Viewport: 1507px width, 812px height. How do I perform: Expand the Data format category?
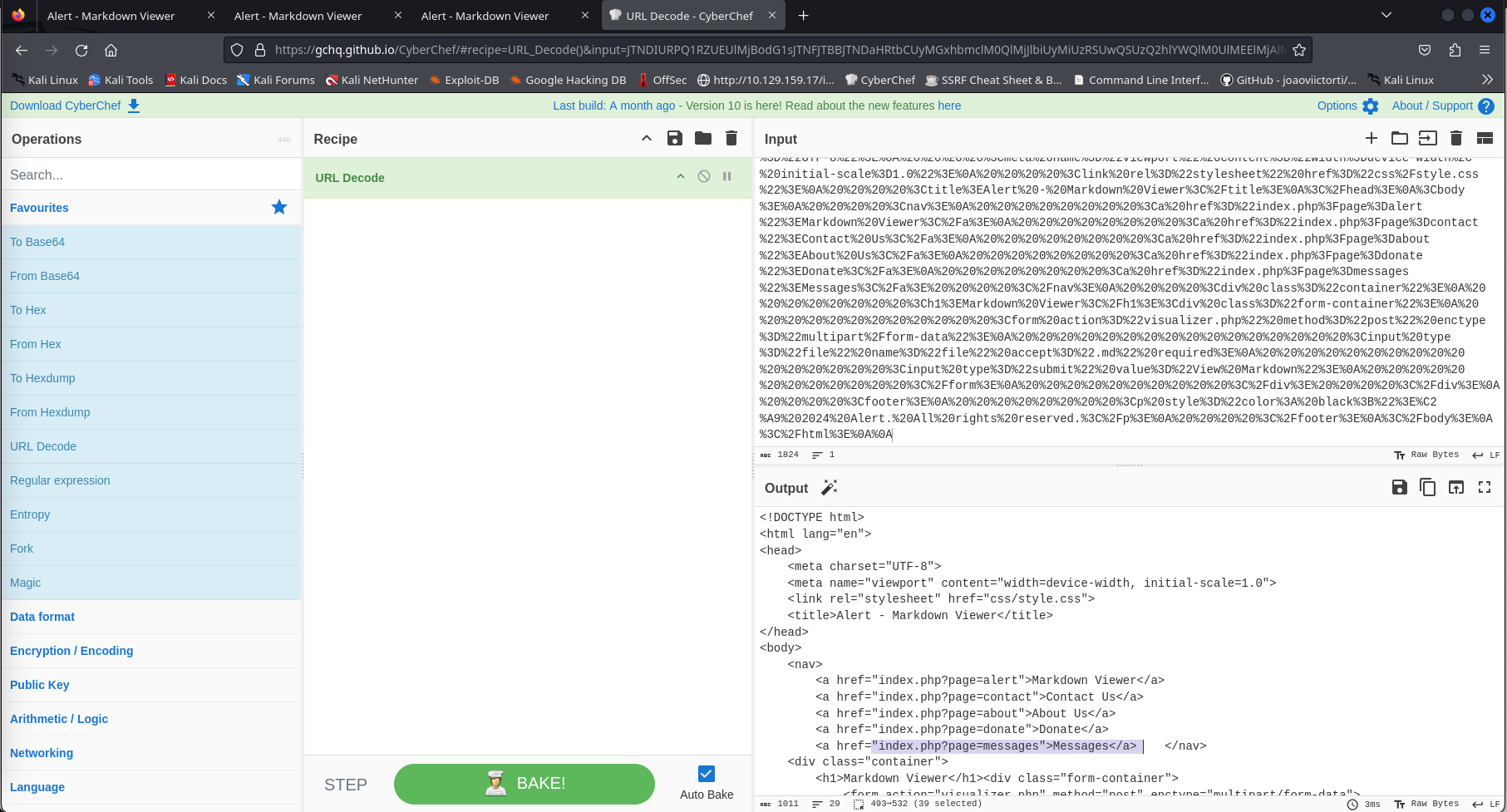click(151, 617)
